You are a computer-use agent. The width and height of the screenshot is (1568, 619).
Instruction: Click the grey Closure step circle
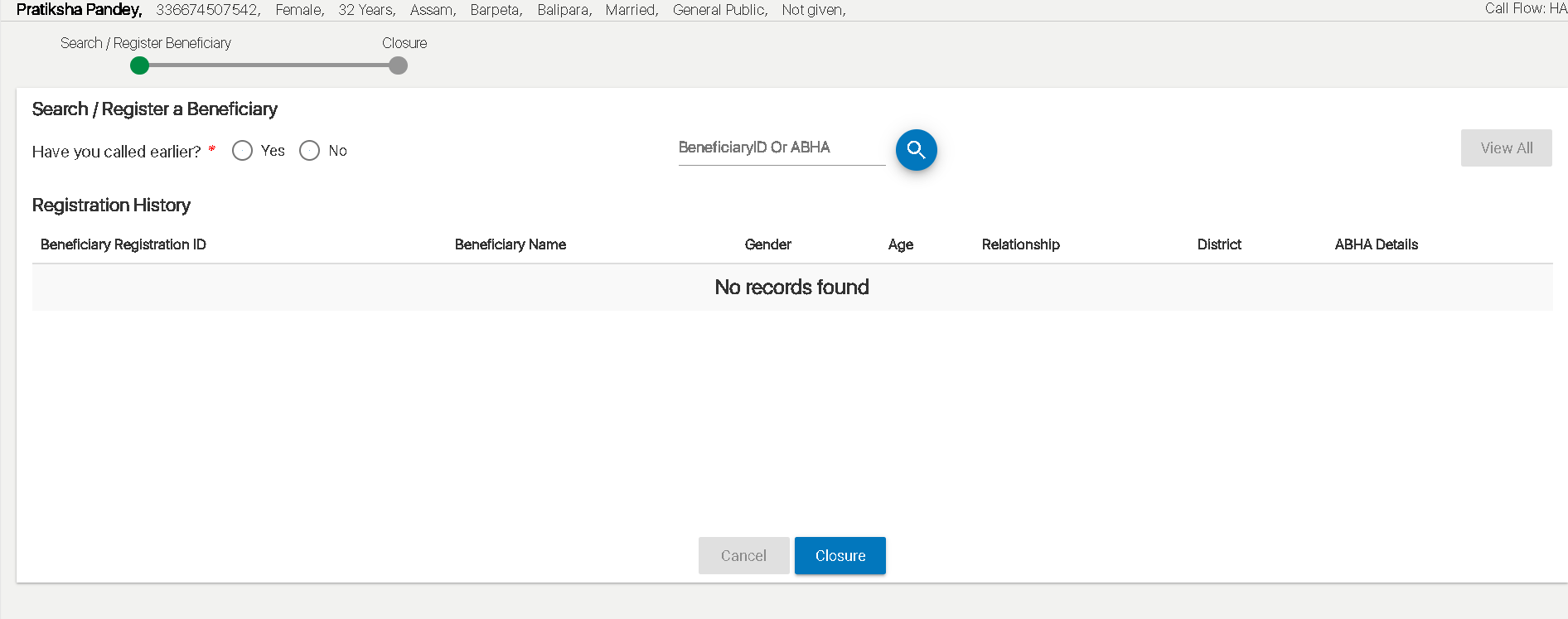(x=398, y=65)
